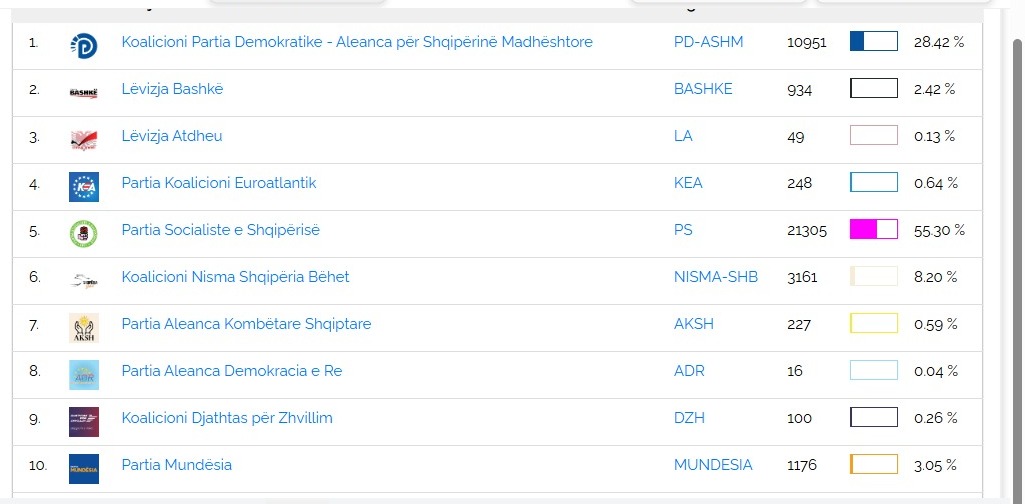Click the Nisma Shqipëria Bëhet logo

point(83,280)
